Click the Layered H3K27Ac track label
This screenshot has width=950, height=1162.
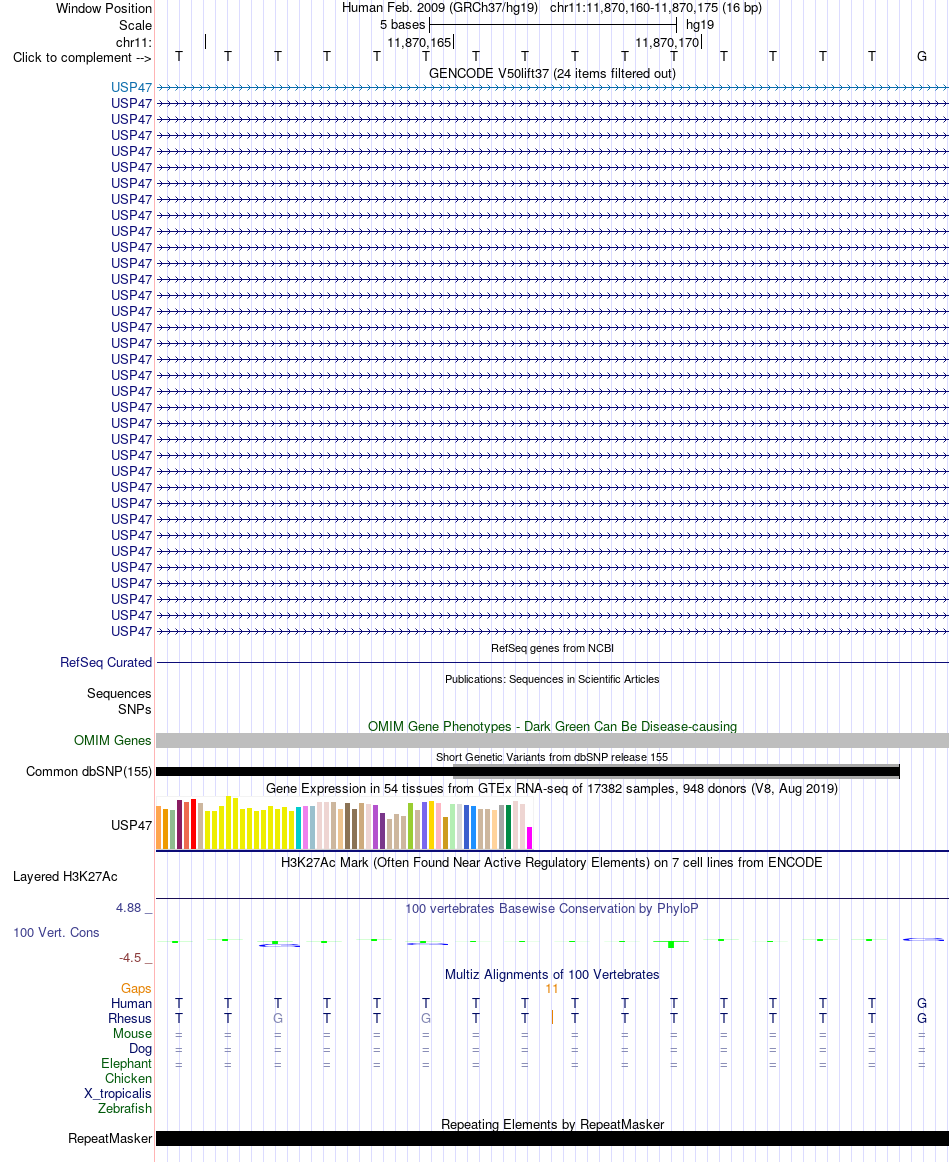[65, 877]
